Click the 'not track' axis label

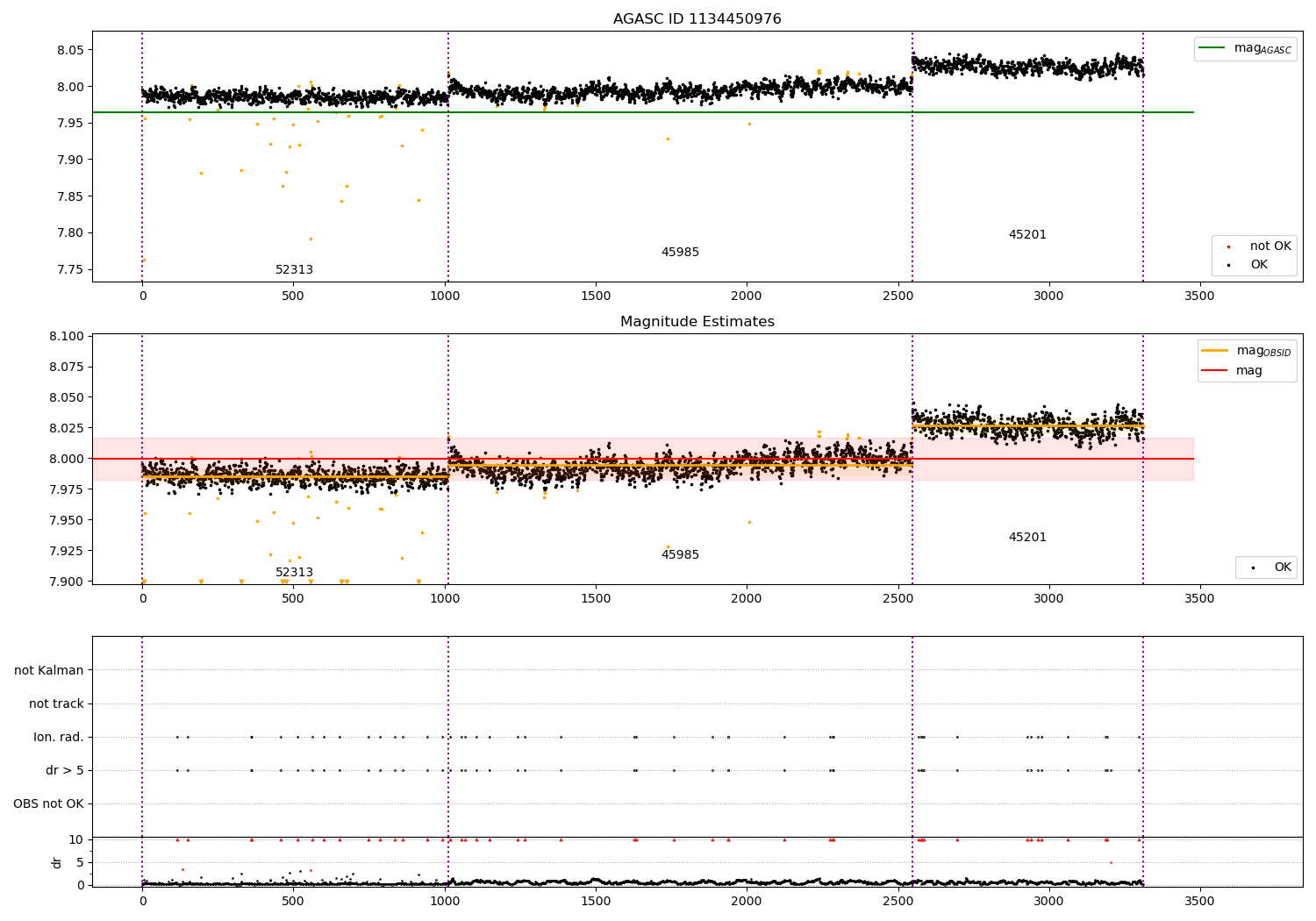(56, 703)
